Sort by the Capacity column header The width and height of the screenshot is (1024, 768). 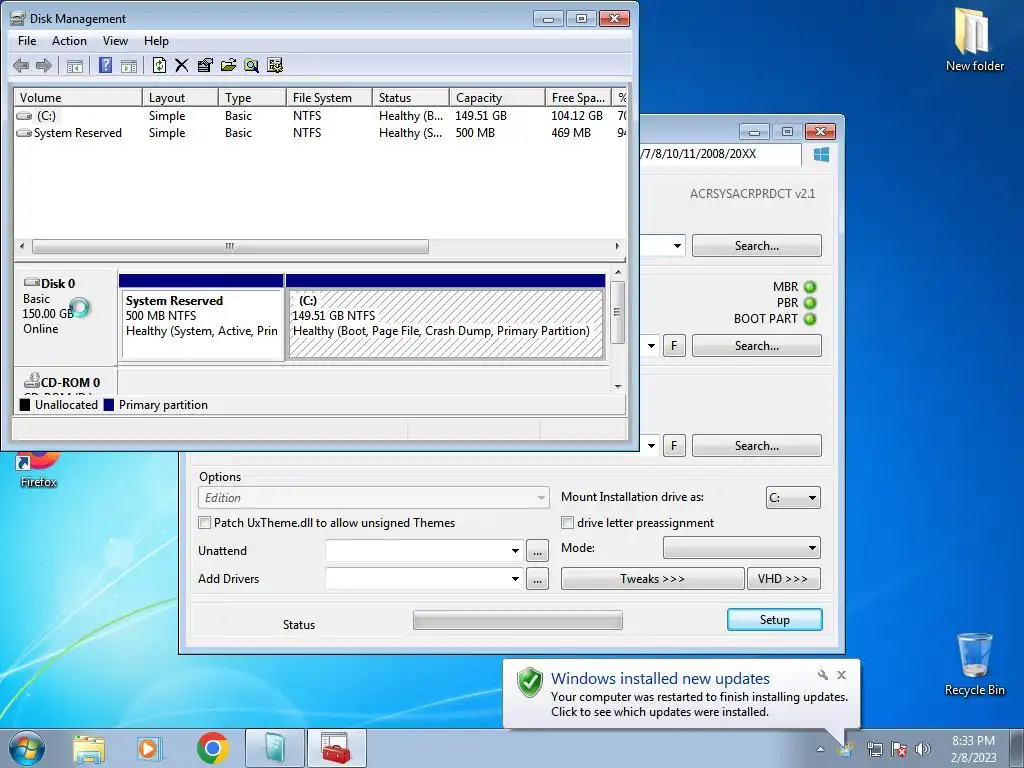497,98
